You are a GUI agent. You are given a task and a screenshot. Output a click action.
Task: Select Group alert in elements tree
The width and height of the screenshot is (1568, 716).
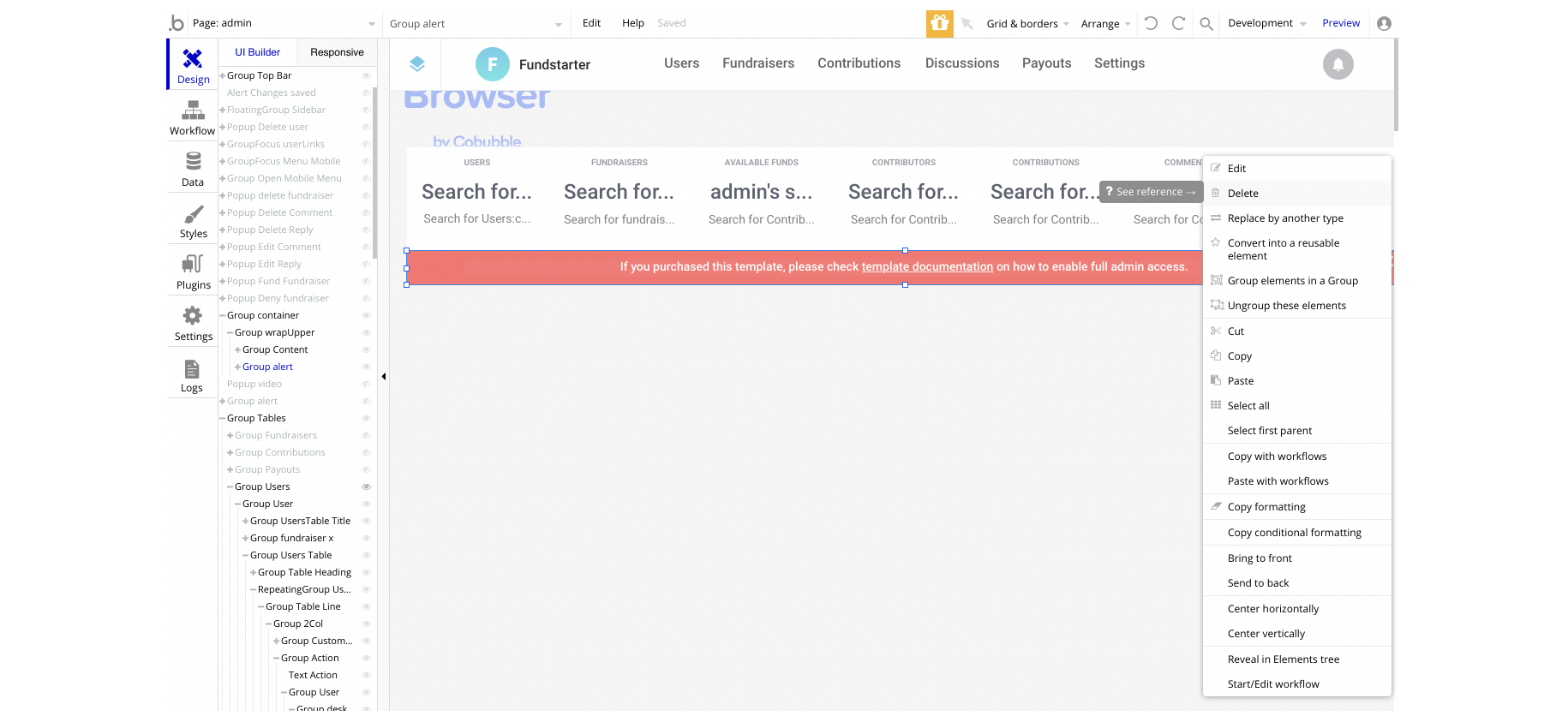267,367
